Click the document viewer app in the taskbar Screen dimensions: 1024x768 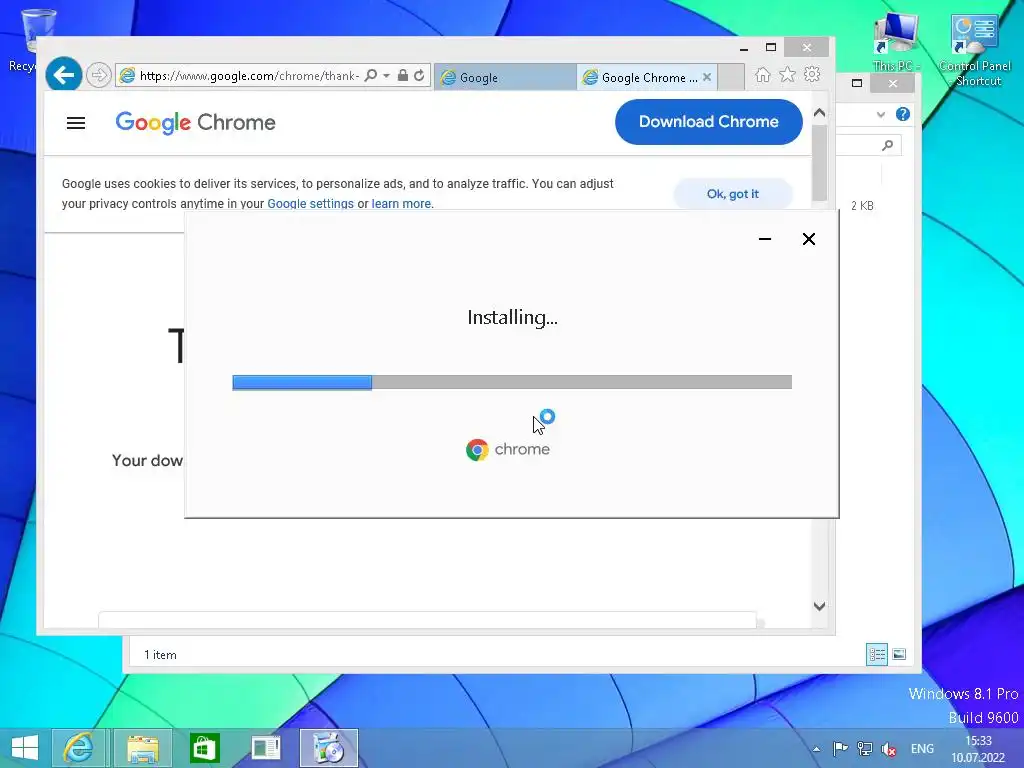coord(266,748)
